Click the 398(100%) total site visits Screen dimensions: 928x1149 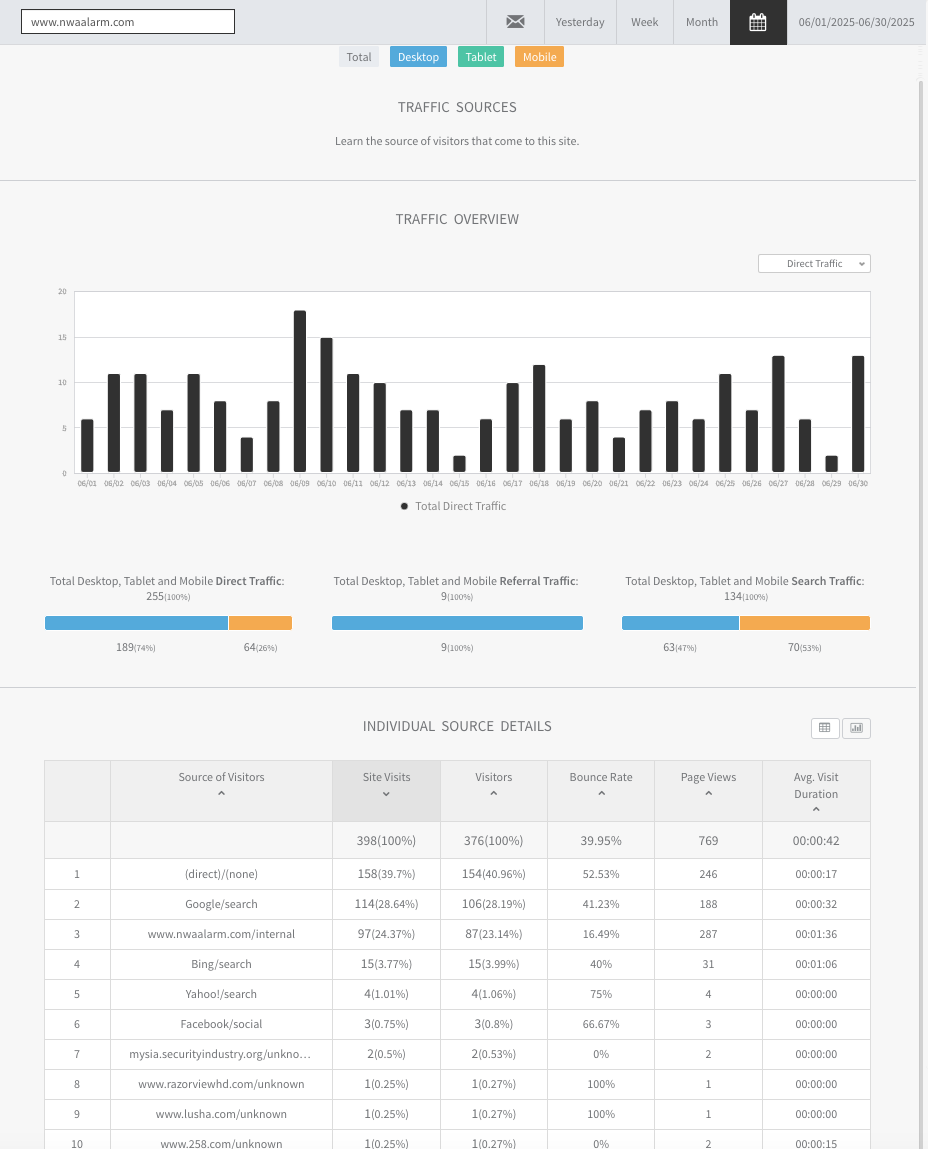[x=386, y=840]
